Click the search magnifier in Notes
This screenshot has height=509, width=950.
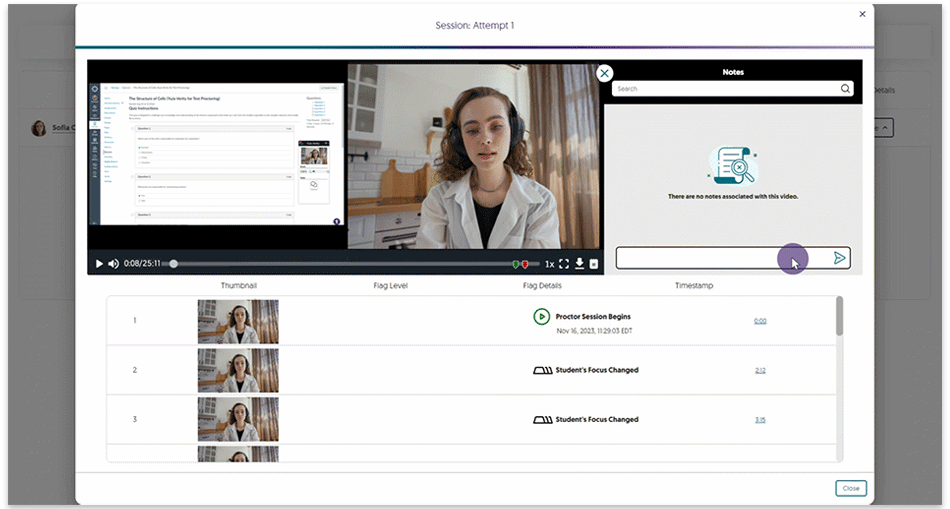[x=846, y=89]
